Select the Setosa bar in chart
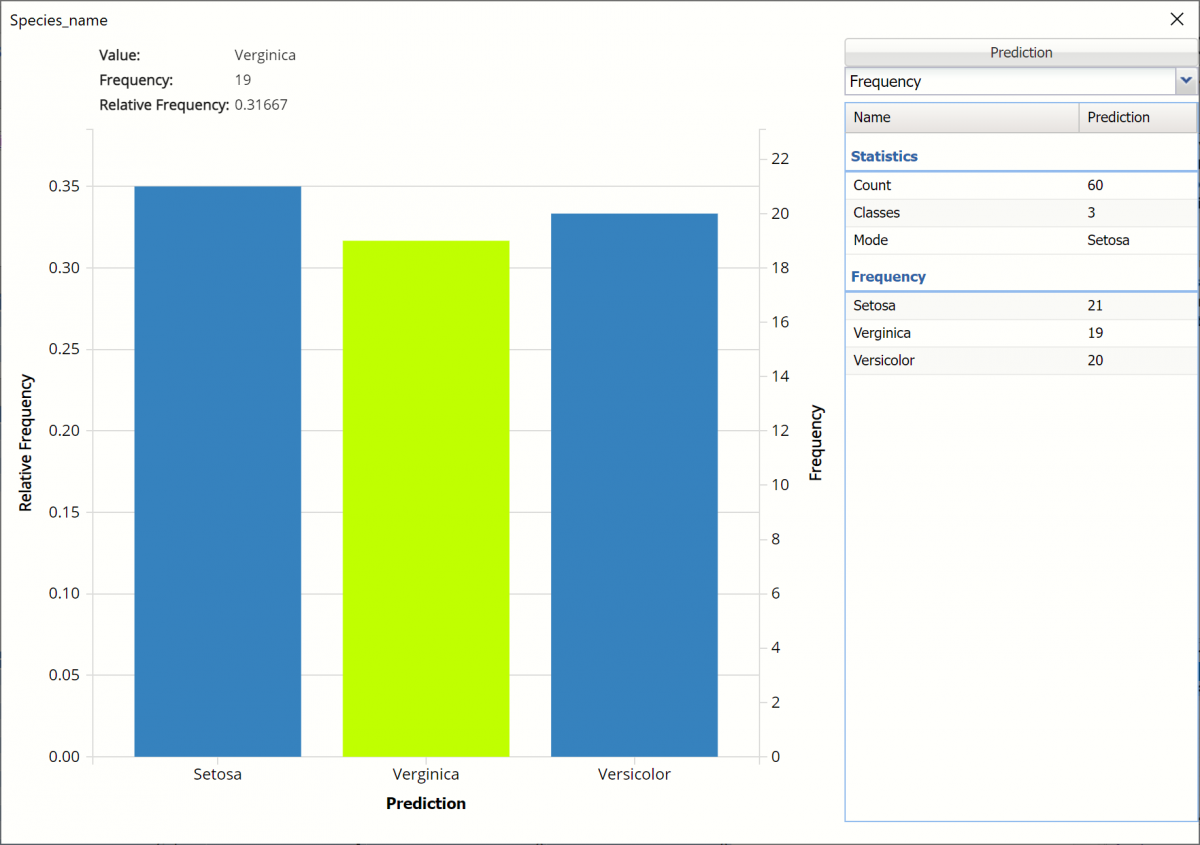Image resolution: width=1200 pixels, height=845 pixels. coord(217,470)
